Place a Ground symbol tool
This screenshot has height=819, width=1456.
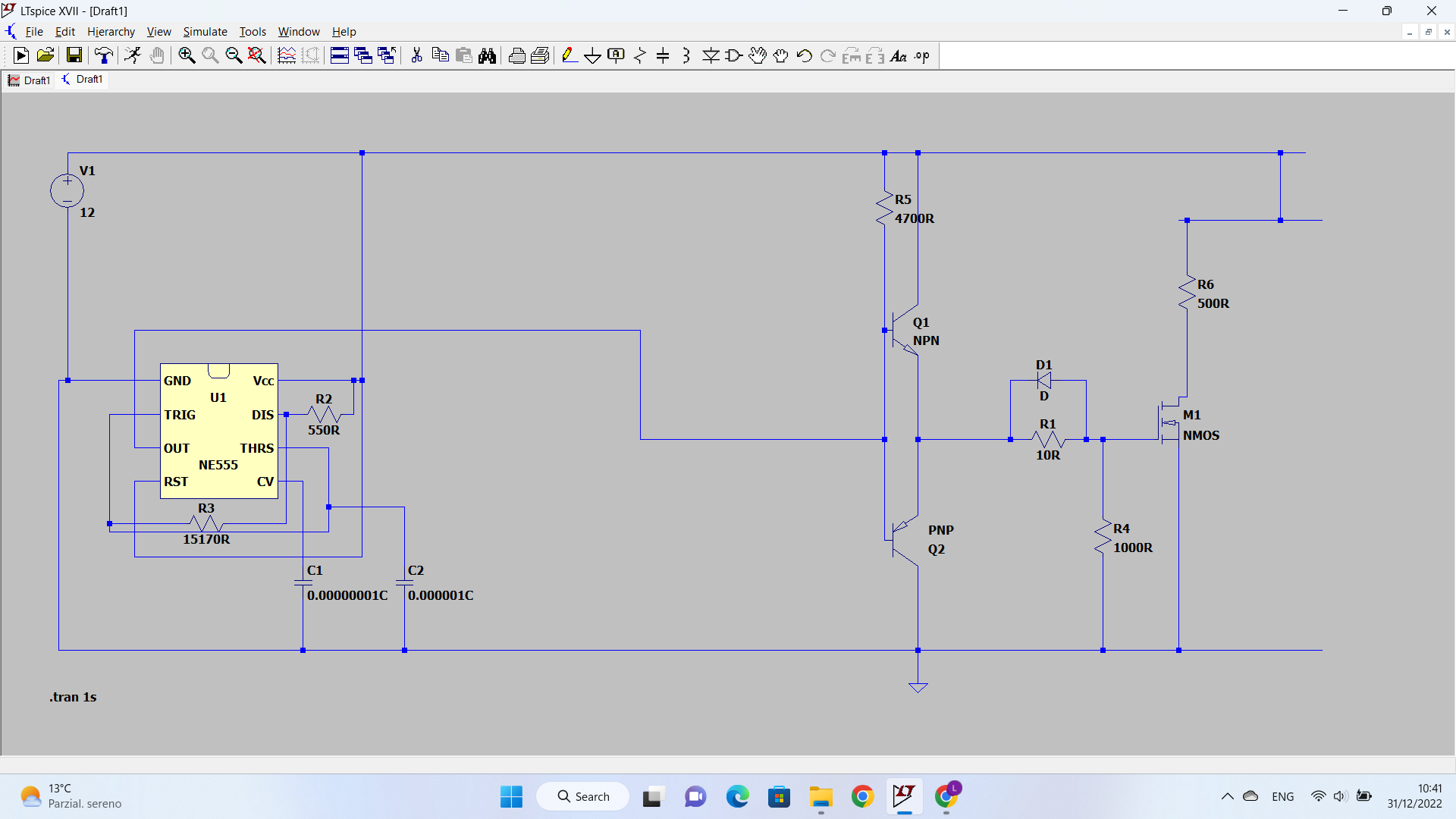click(592, 55)
